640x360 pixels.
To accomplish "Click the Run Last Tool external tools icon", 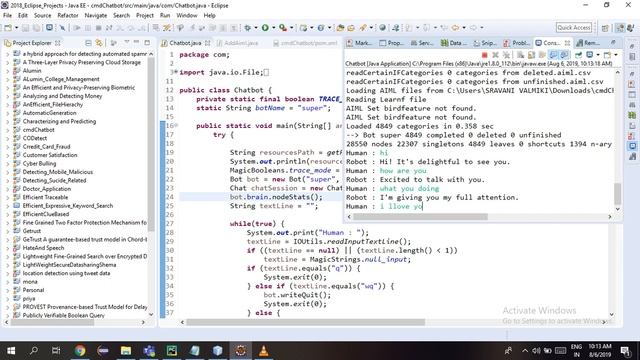I will (x=283, y=28).
